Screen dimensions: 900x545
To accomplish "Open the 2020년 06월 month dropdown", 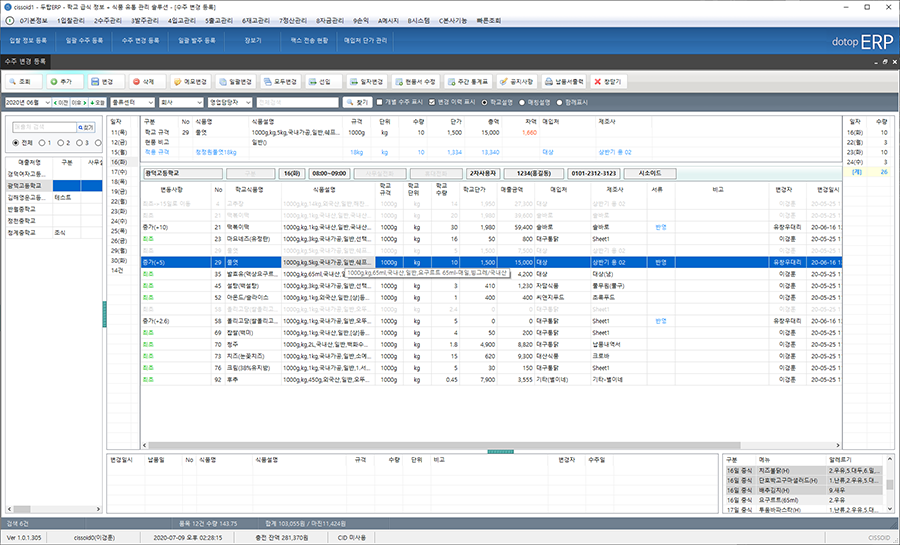I will [24, 102].
